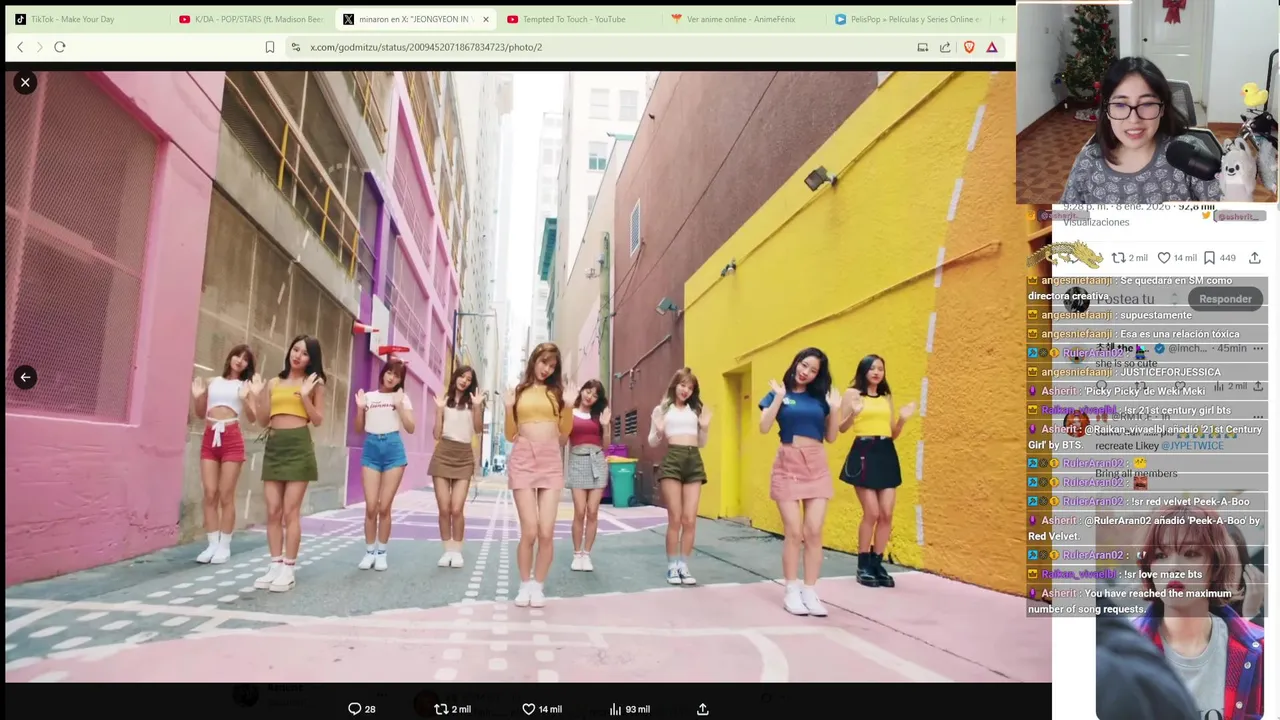Click the chat message '!sr love maze bts'

[1162, 574]
